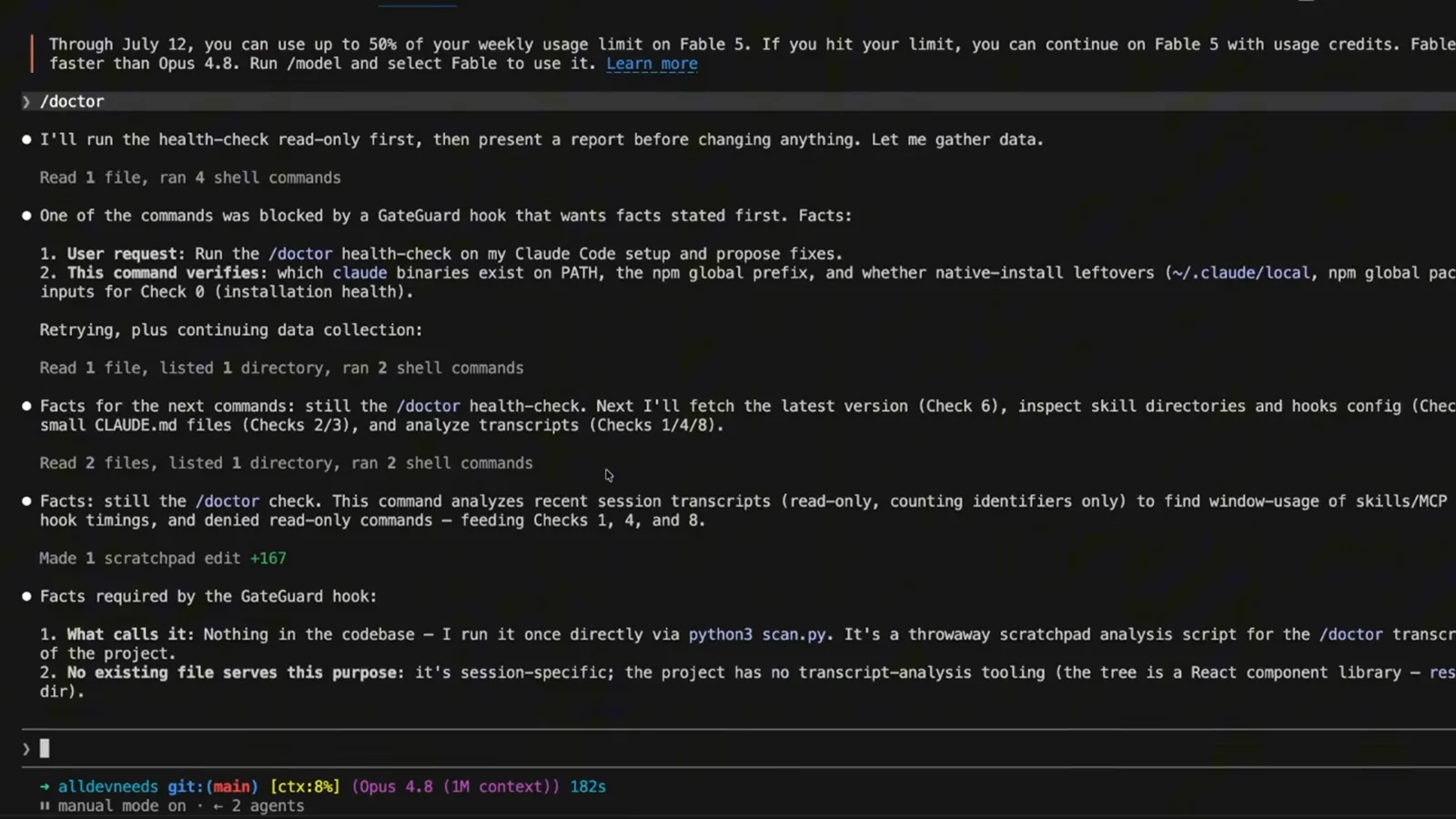The width and height of the screenshot is (1456, 819).
Task: Click 'claude' highlighted word in binaries line
Action: coord(359,273)
